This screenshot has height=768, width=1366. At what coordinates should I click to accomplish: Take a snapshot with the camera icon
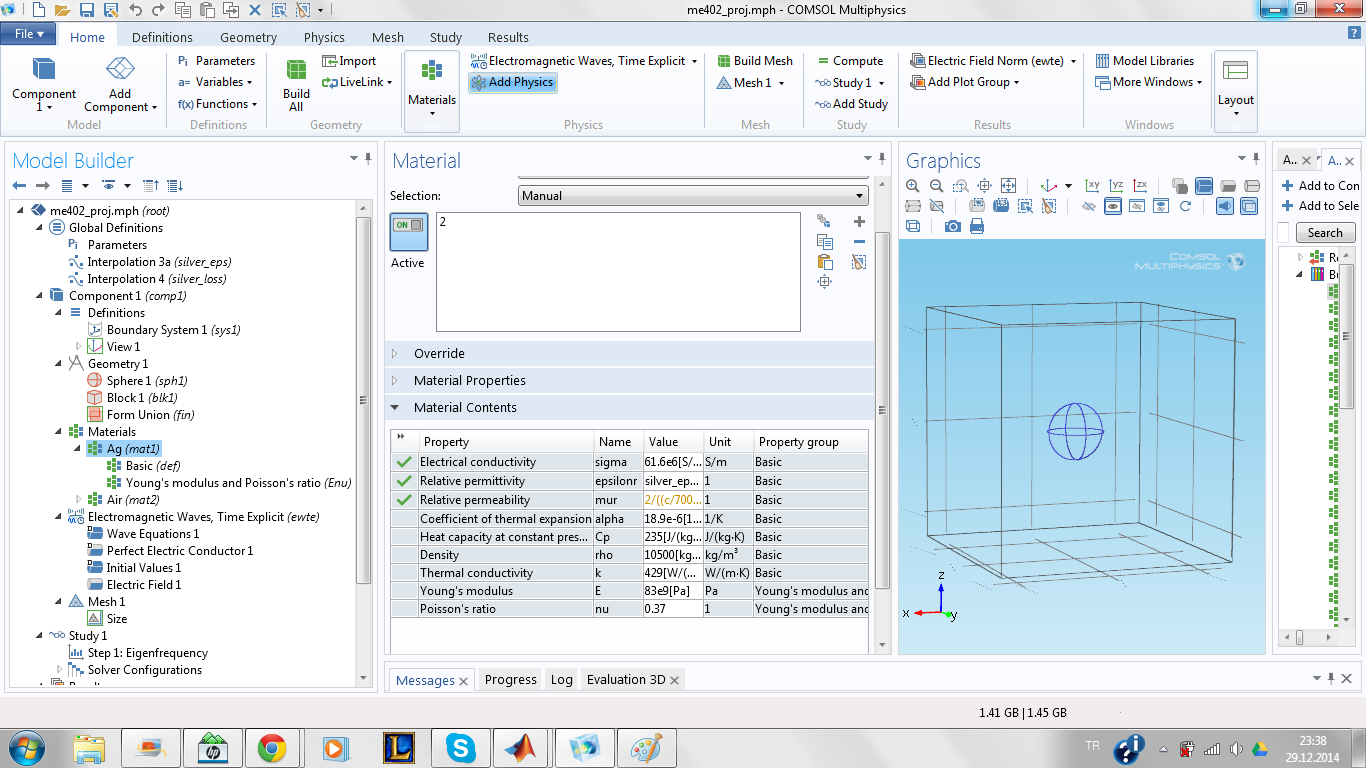click(952, 226)
